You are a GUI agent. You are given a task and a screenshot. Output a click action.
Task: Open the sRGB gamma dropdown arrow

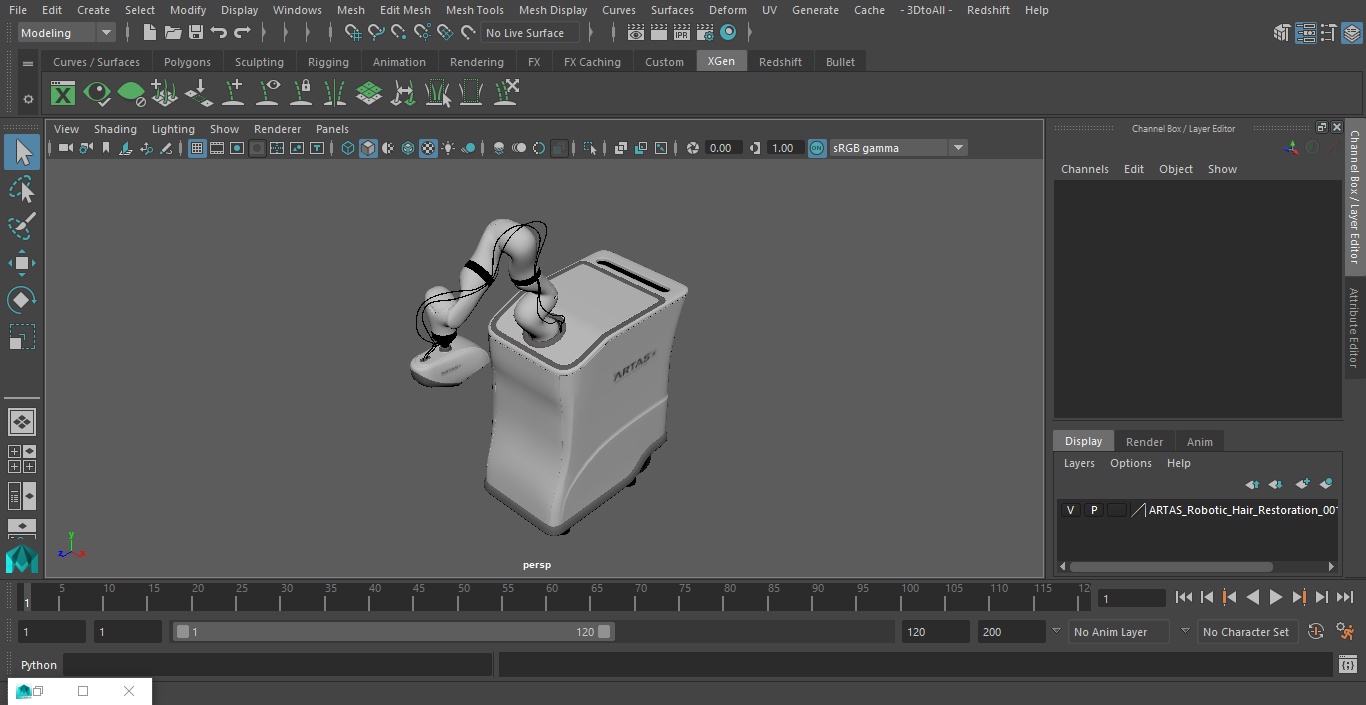958,148
